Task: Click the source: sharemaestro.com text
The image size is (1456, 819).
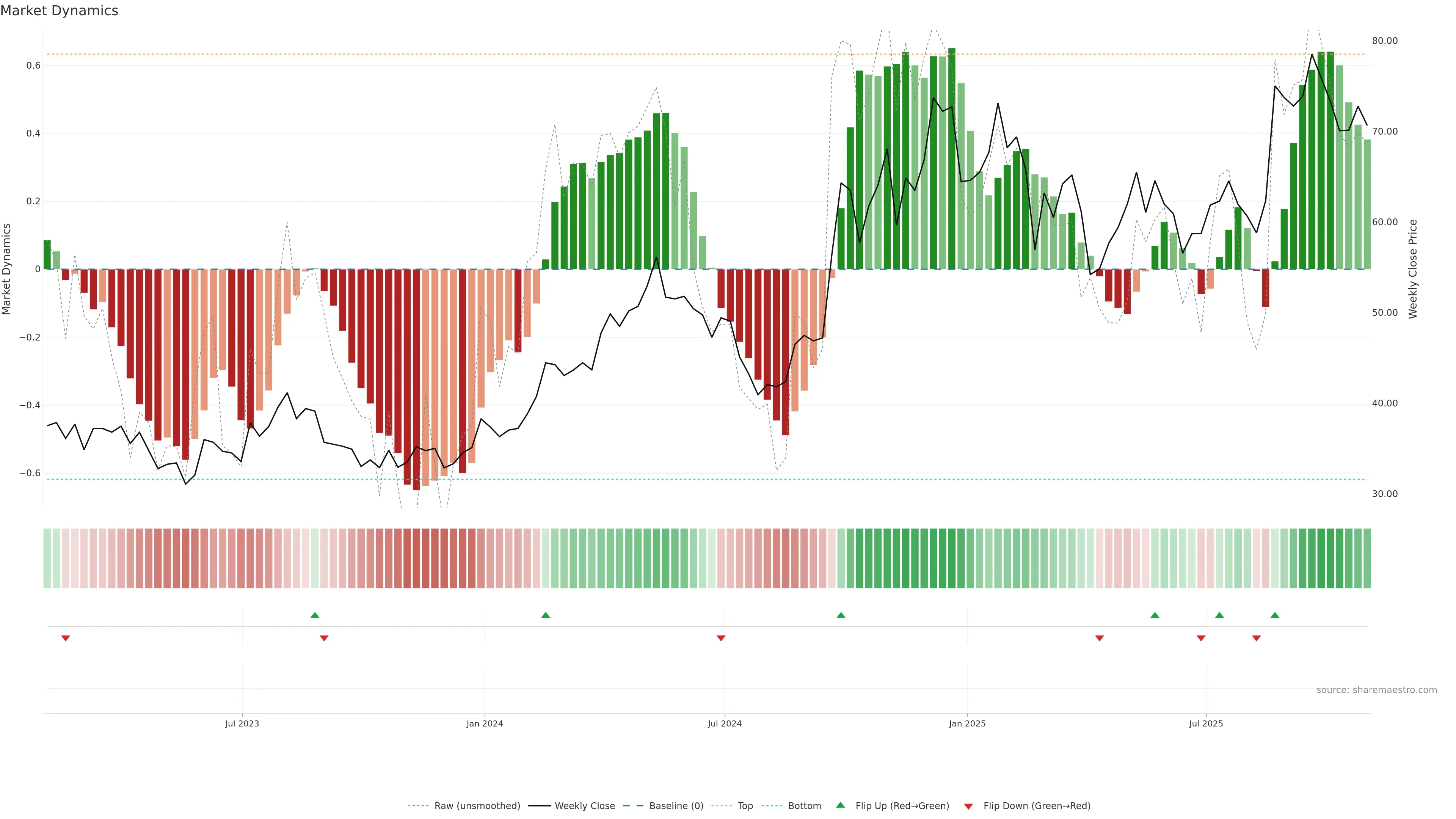Action: point(1376,690)
